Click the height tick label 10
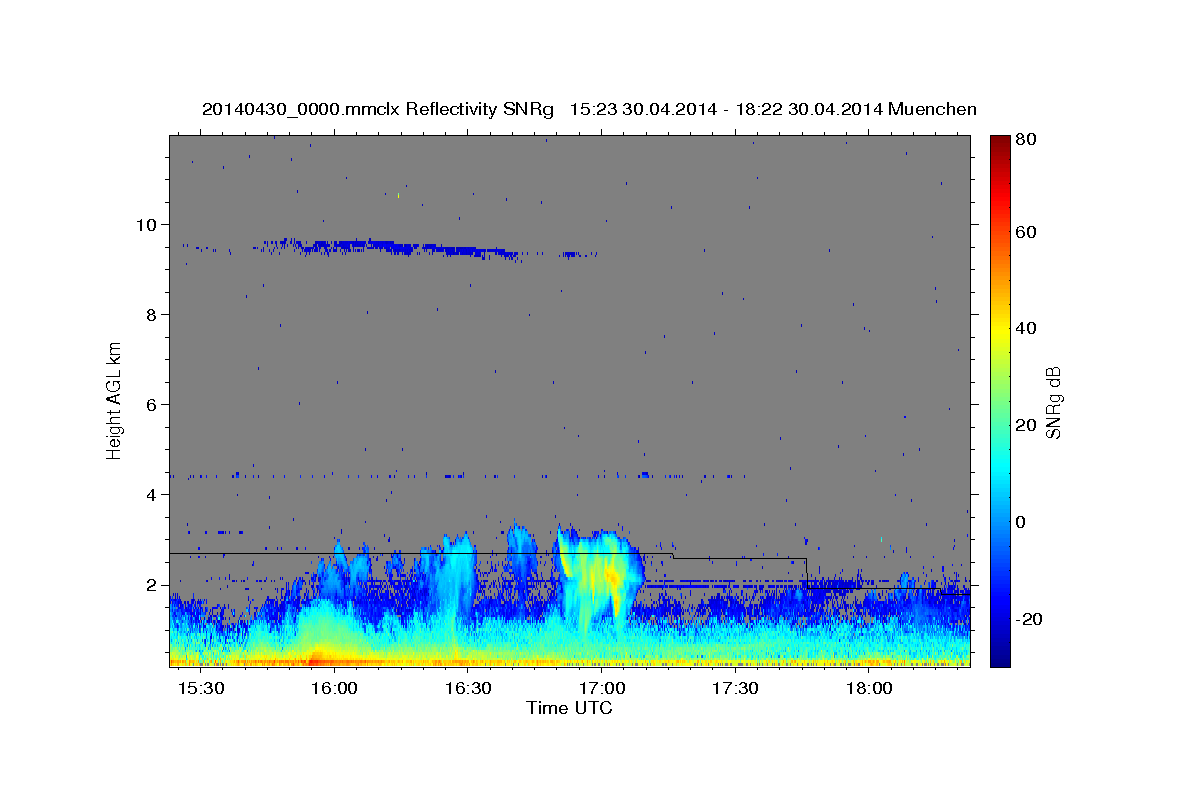The image size is (1200, 800). click(x=146, y=224)
